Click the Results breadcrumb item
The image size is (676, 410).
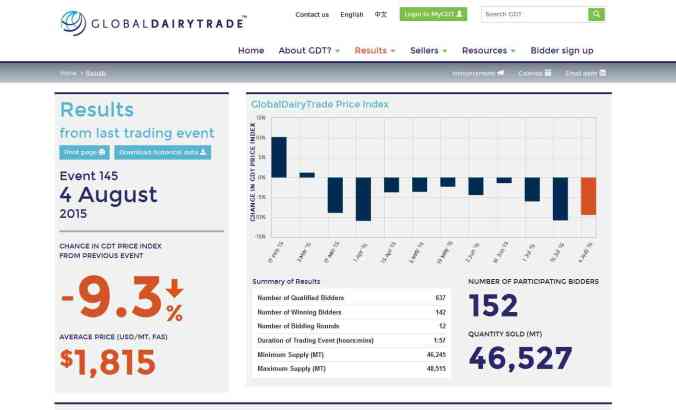(96, 73)
